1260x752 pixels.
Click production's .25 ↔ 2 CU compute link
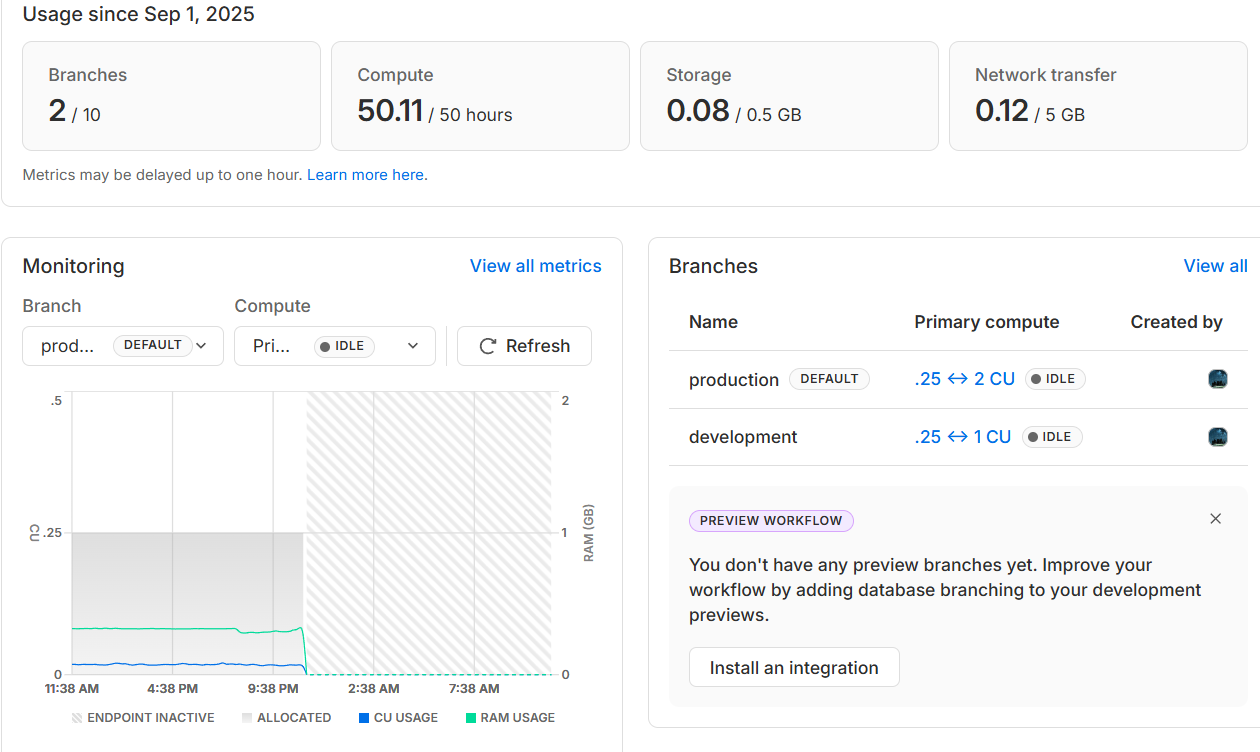(x=965, y=379)
